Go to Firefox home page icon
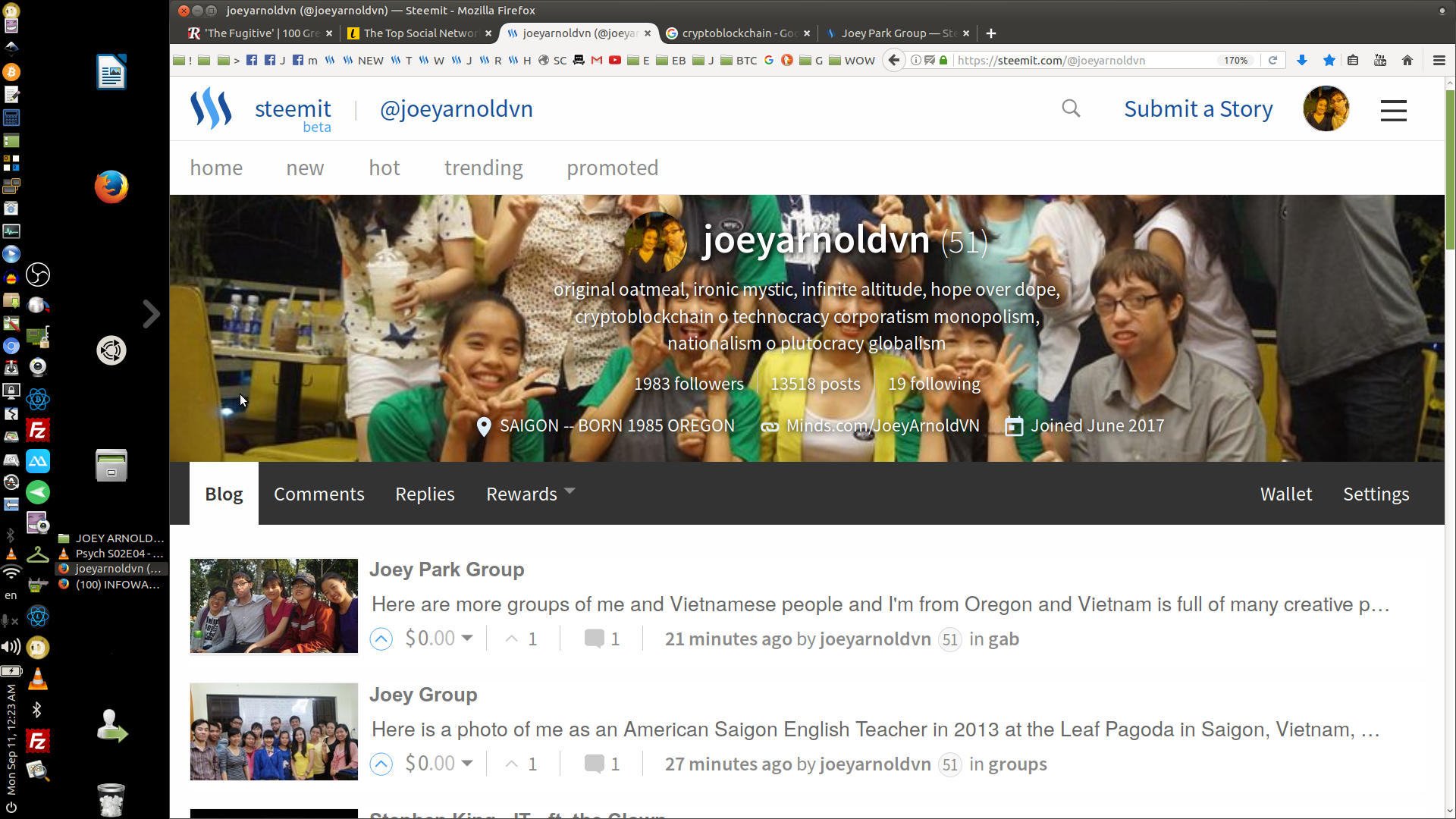The height and width of the screenshot is (819, 1456). 1407,60
